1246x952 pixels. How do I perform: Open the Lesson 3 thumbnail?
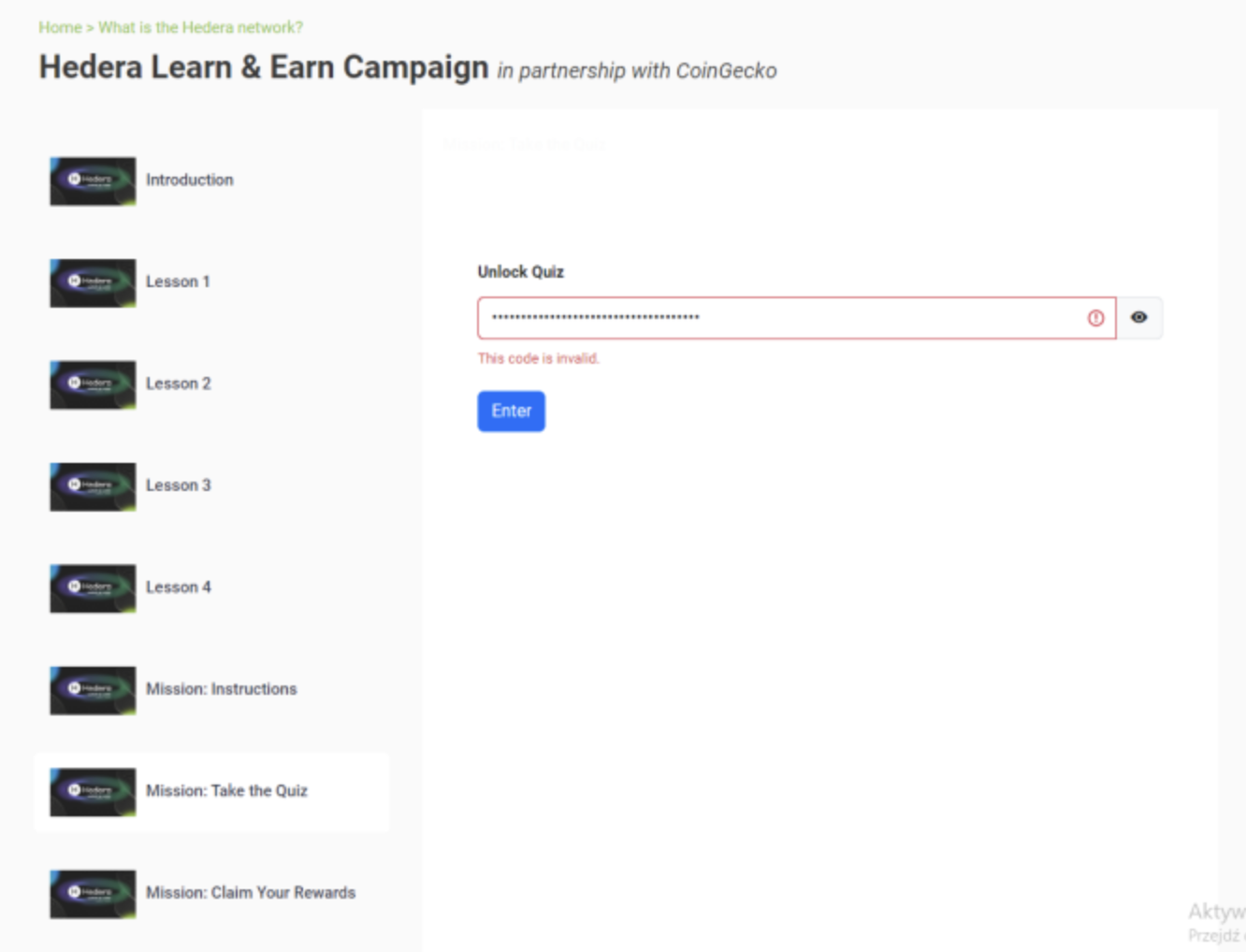[93, 486]
